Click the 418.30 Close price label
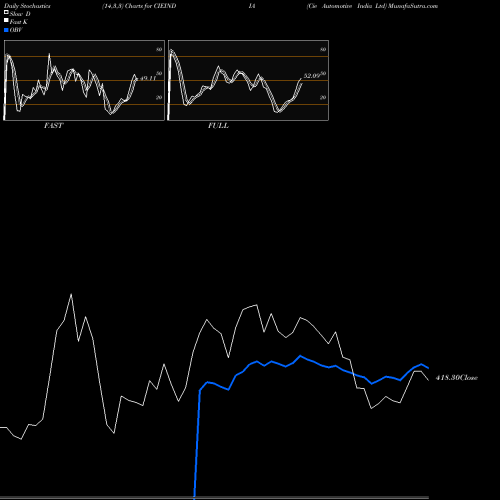This screenshot has height=500, width=500. (457, 378)
